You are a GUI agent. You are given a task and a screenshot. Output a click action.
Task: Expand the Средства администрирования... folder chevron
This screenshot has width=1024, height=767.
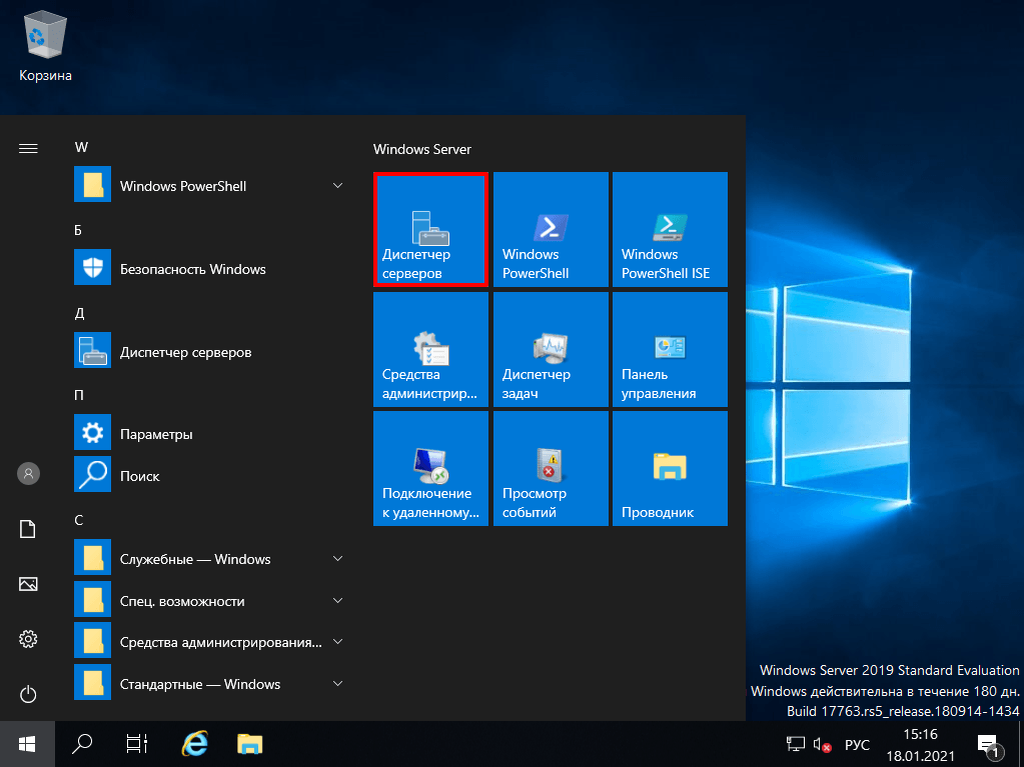click(338, 642)
